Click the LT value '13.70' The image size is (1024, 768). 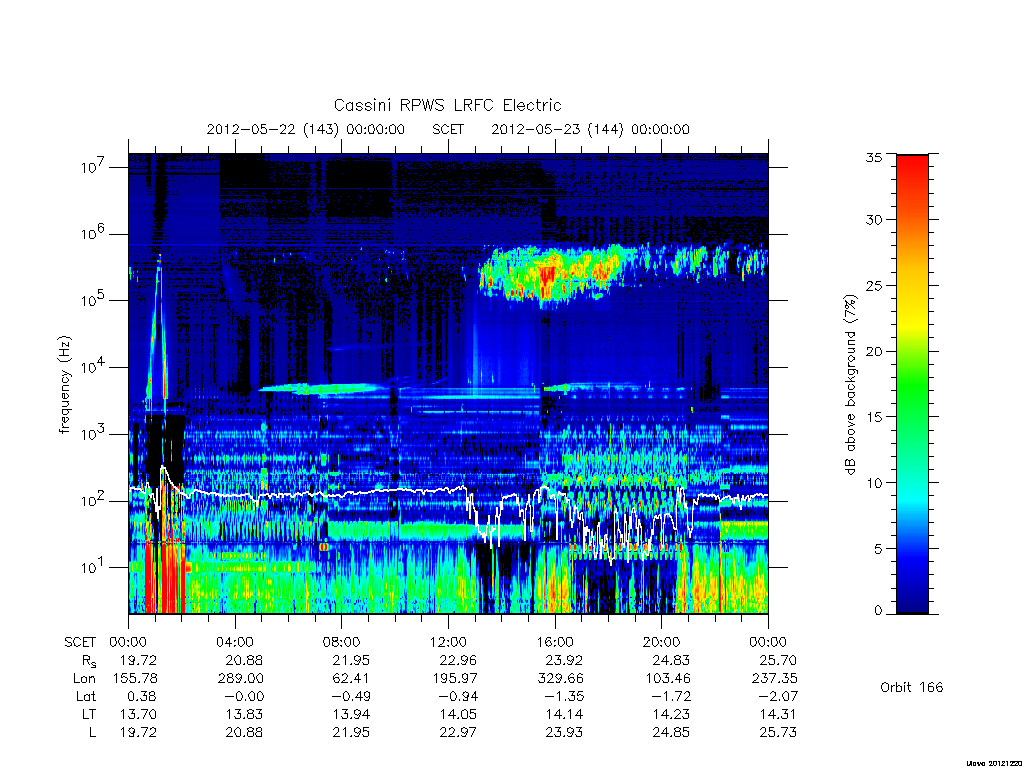(138, 714)
